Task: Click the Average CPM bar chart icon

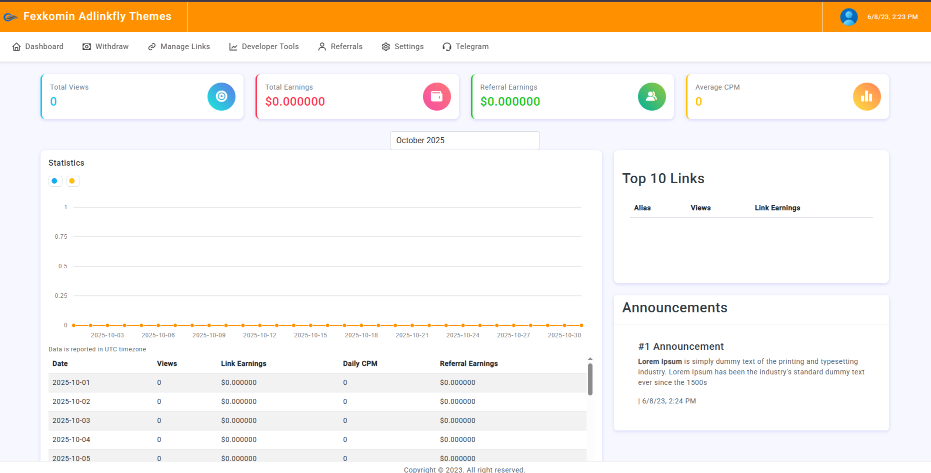Action: 866,96
